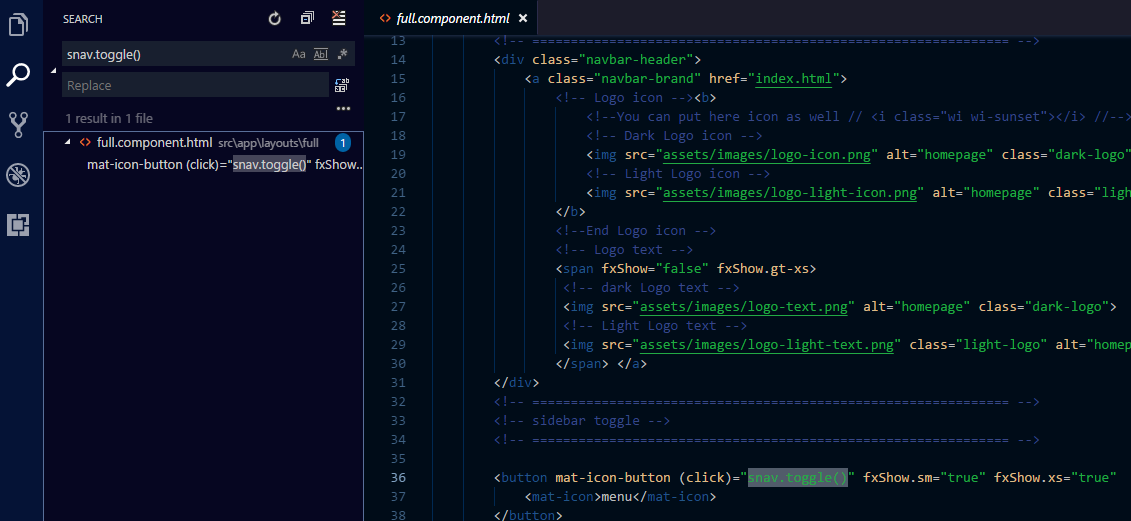1131x521 pixels.
Task: Open the Extensions view icon
Action: (x=18, y=225)
